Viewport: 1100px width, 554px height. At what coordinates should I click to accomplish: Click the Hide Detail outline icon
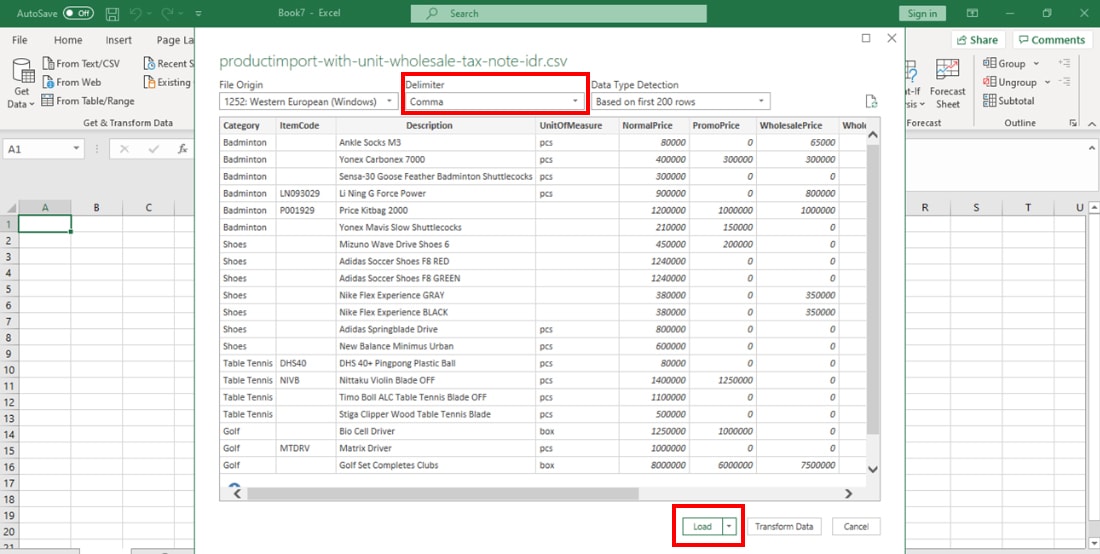1064,82
